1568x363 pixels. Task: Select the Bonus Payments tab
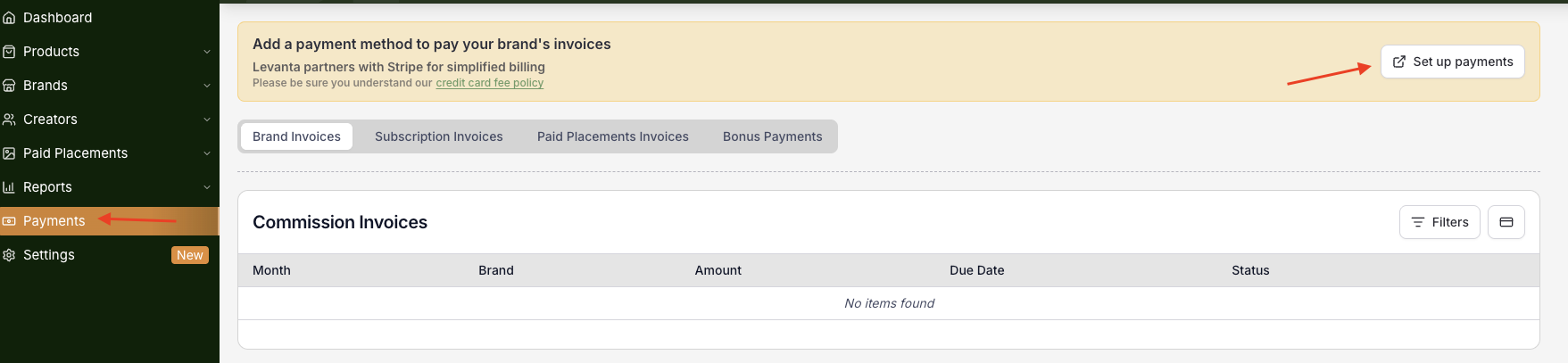(x=772, y=136)
